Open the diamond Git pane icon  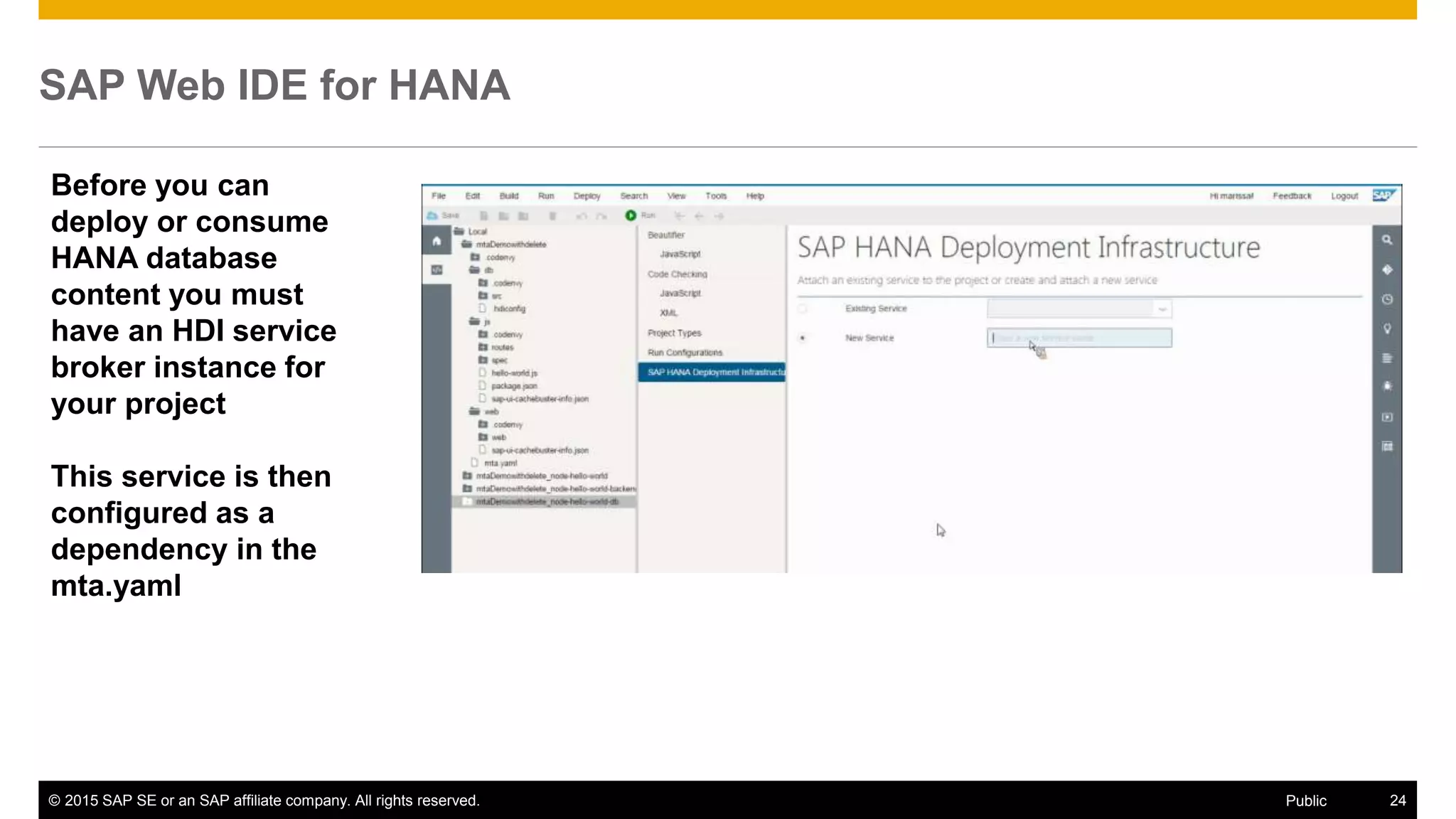(x=1387, y=269)
